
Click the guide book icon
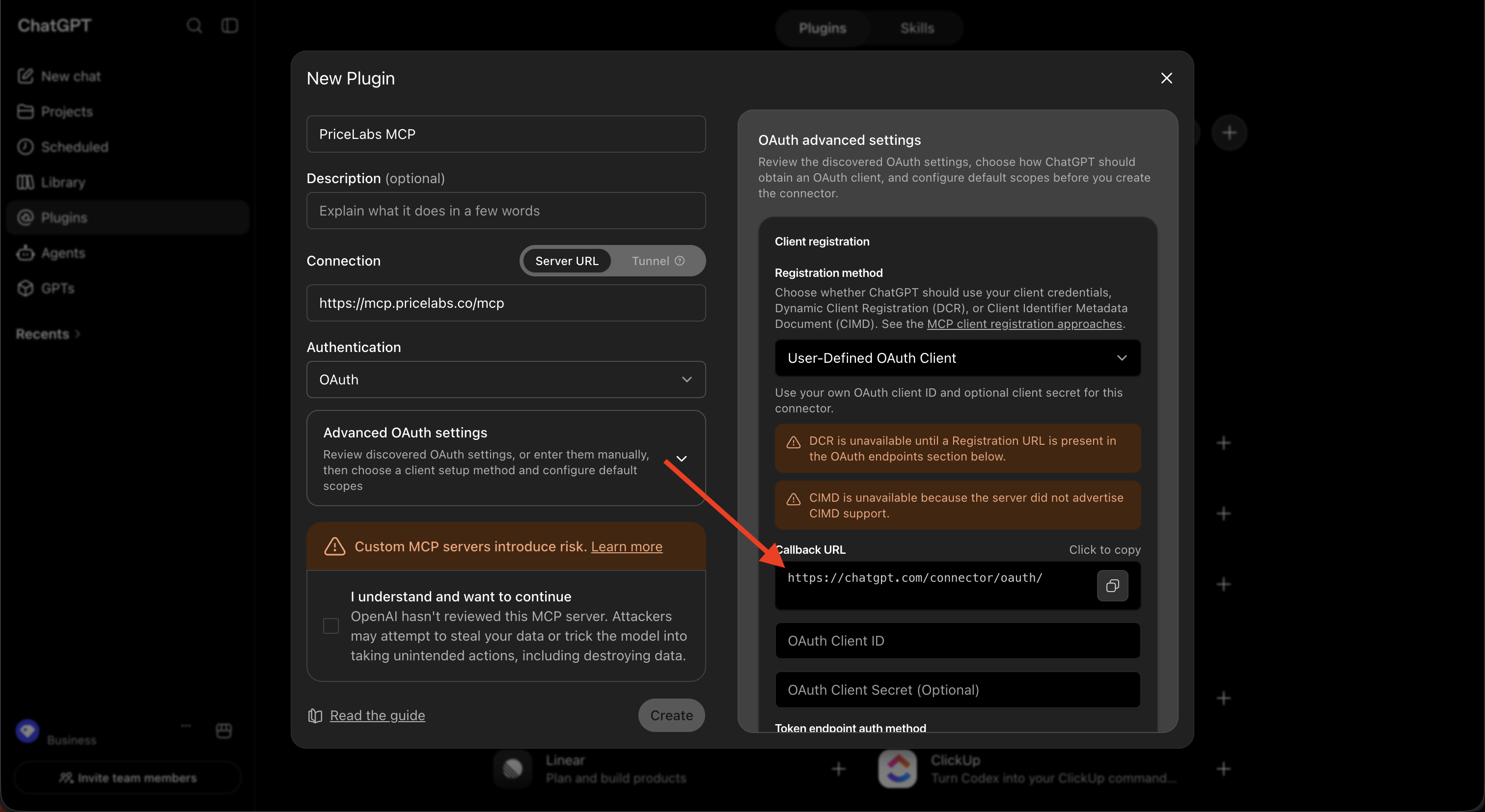click(315, 715)
